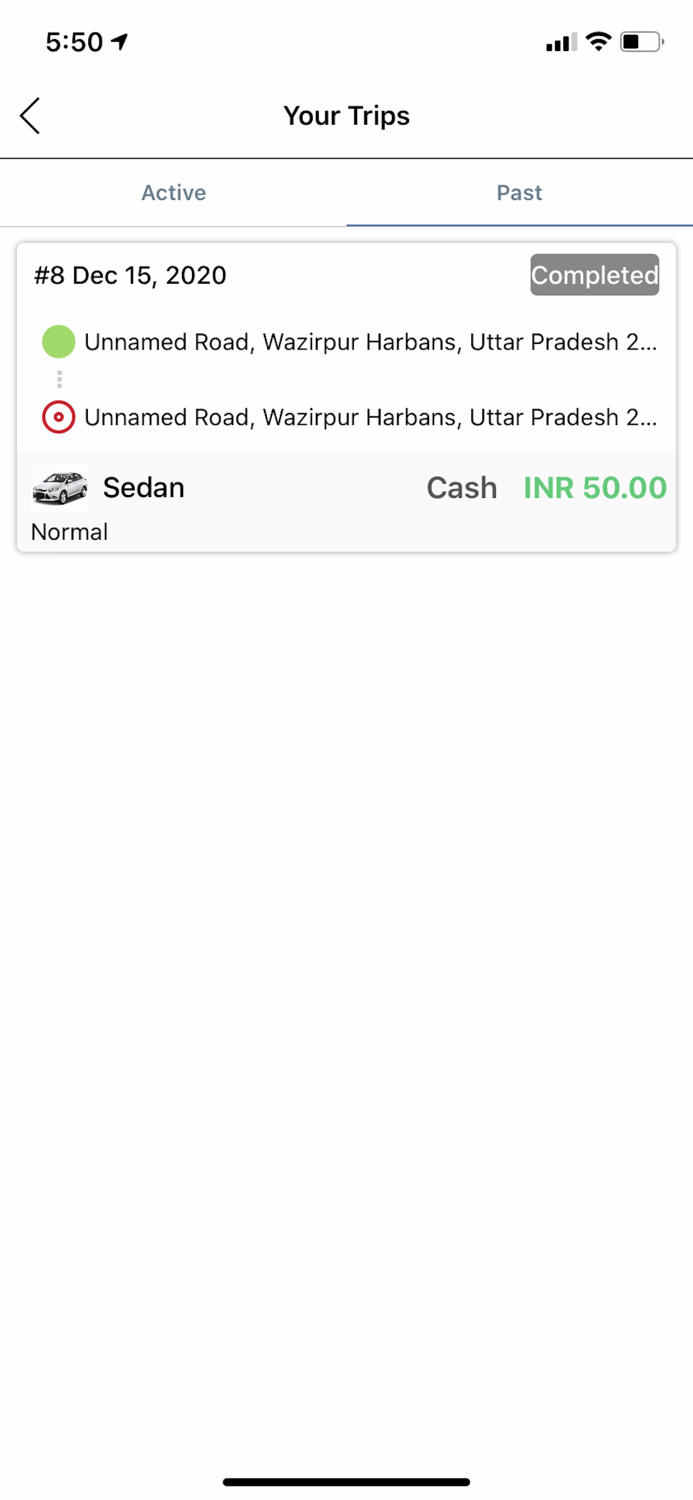The height and width of the screenshot is (1500, 693).
Task: Tap the Wi-Fi status icon
Action: tap(598, 42)
